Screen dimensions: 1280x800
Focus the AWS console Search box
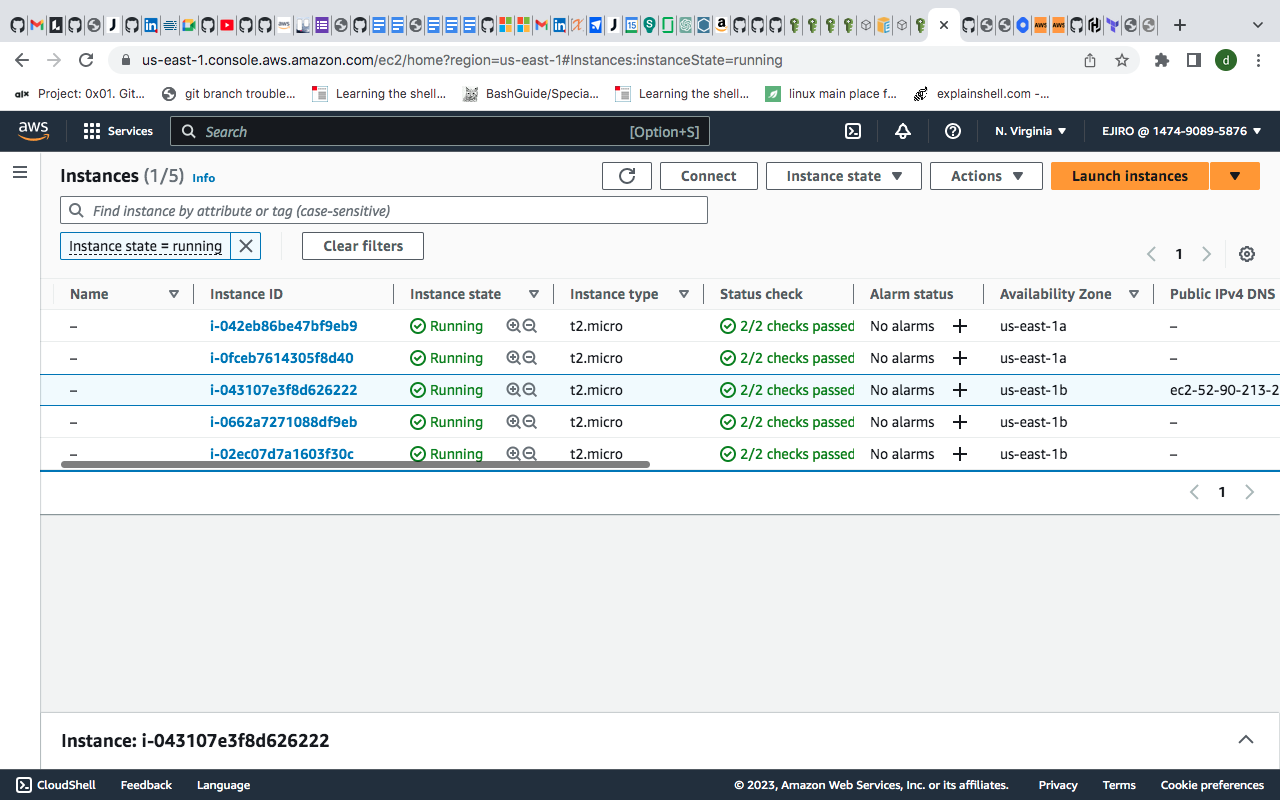click(x=440, y=131)
